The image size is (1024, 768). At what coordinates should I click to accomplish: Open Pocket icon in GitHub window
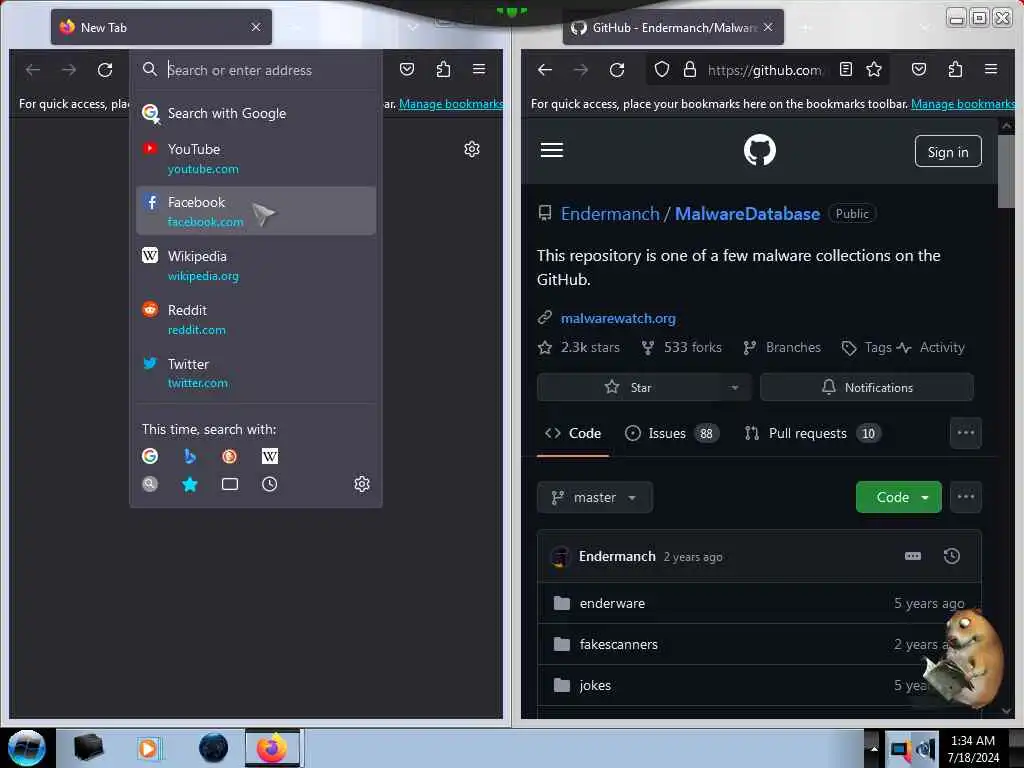[x=919, y=69]
